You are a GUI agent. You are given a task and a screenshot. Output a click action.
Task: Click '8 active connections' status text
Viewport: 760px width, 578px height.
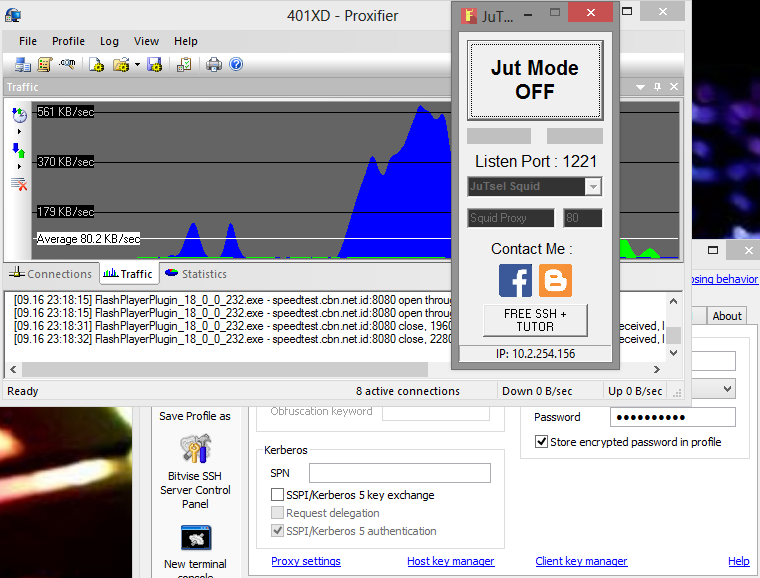408,391
